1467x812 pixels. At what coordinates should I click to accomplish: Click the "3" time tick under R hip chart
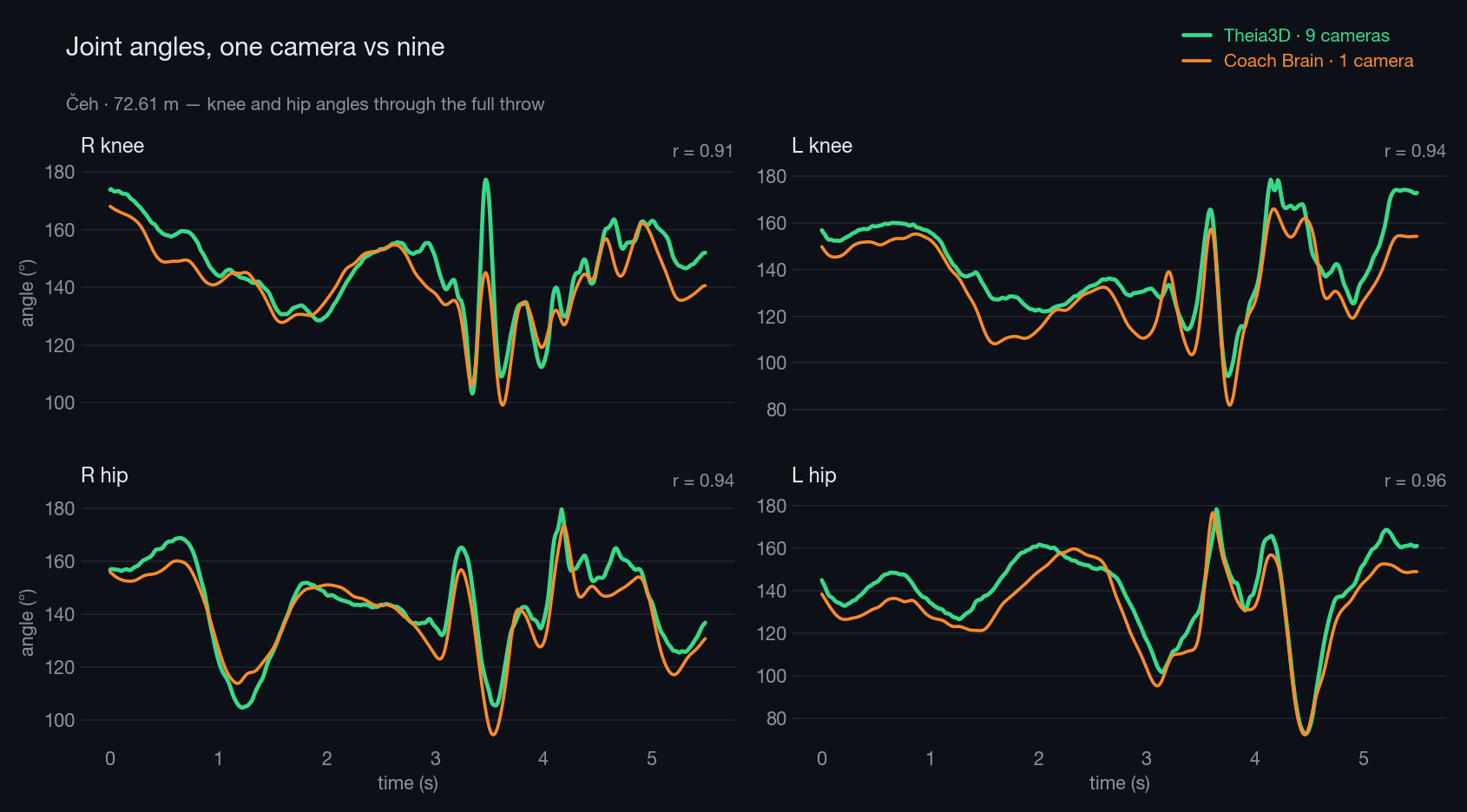coord(435,758)
